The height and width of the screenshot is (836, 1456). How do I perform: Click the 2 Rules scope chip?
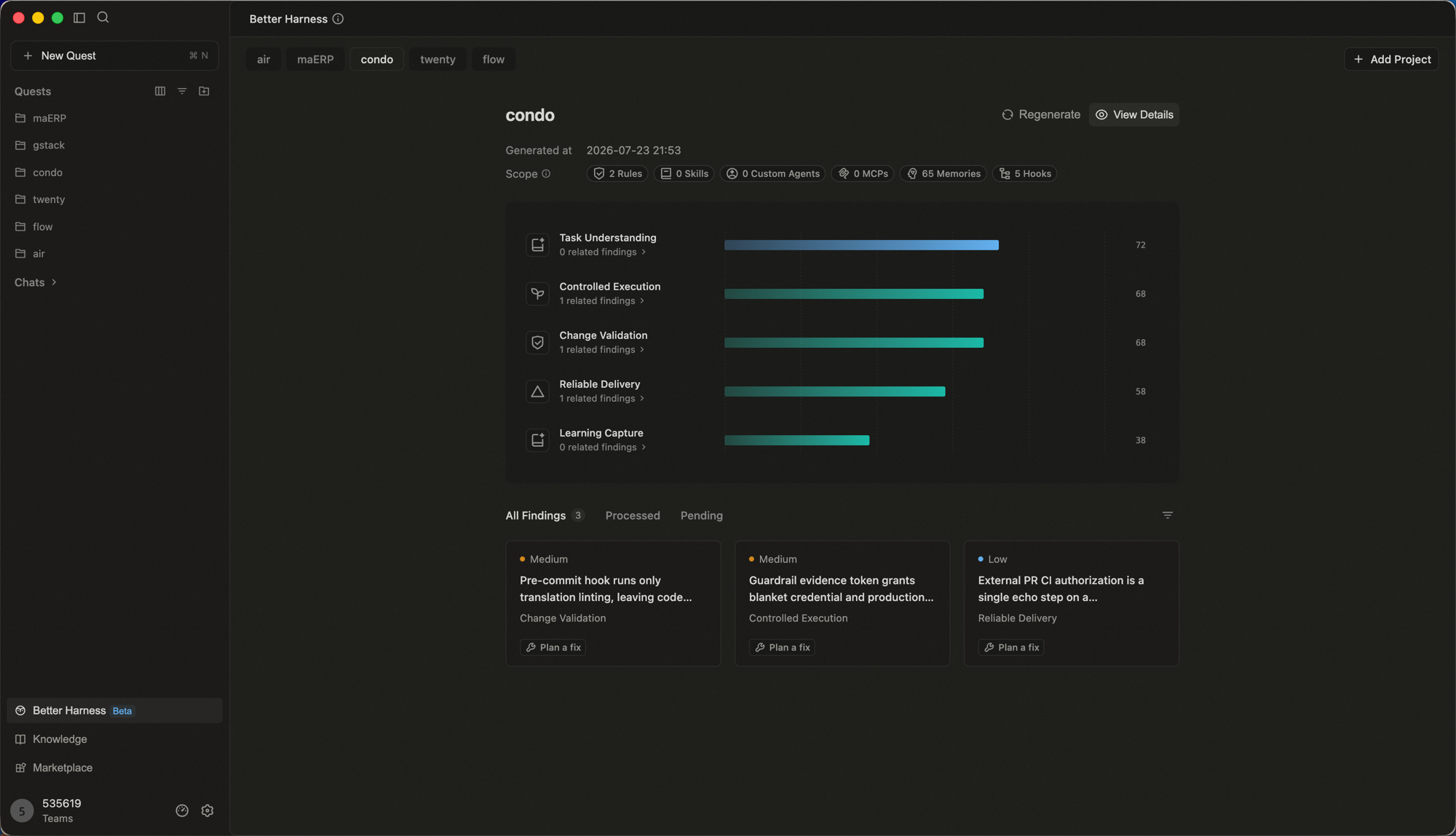617,174
